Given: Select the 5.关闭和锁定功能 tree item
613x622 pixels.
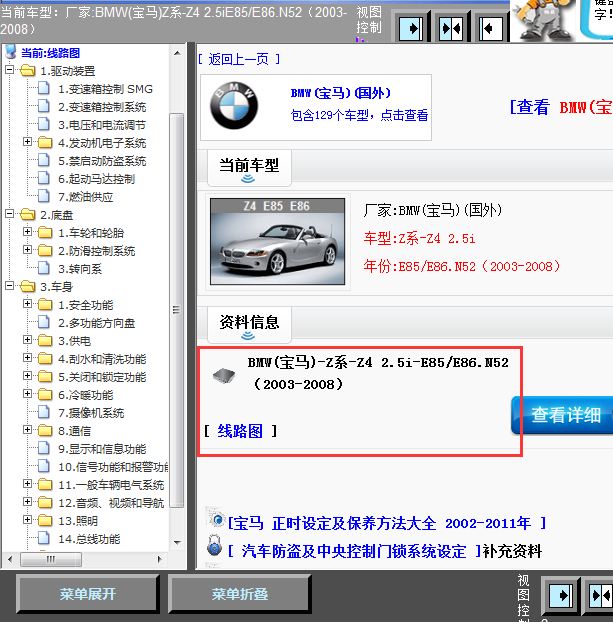Looking at the screenshot, I should point(102,377).
